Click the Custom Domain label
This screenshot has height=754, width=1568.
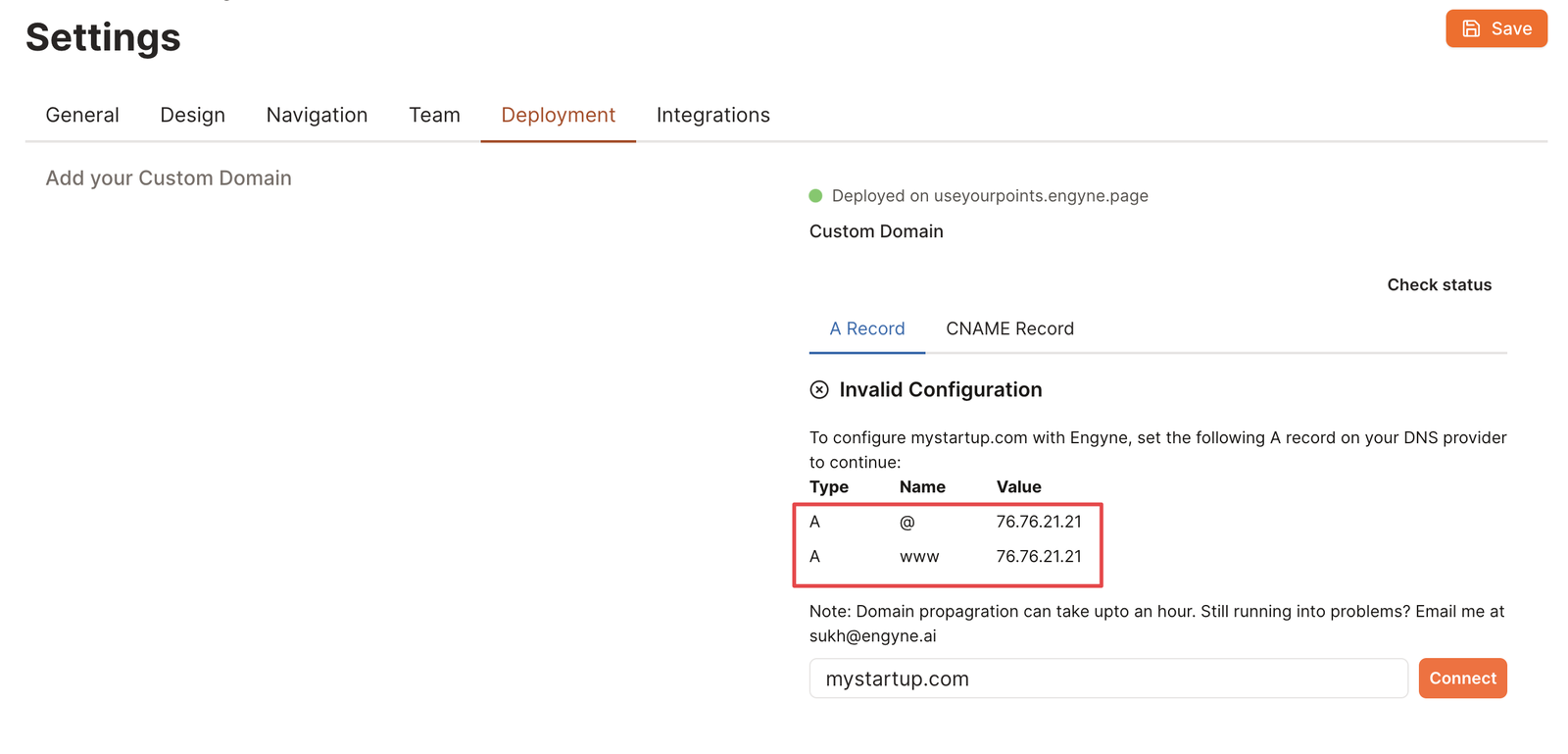(x=876, y=231)
